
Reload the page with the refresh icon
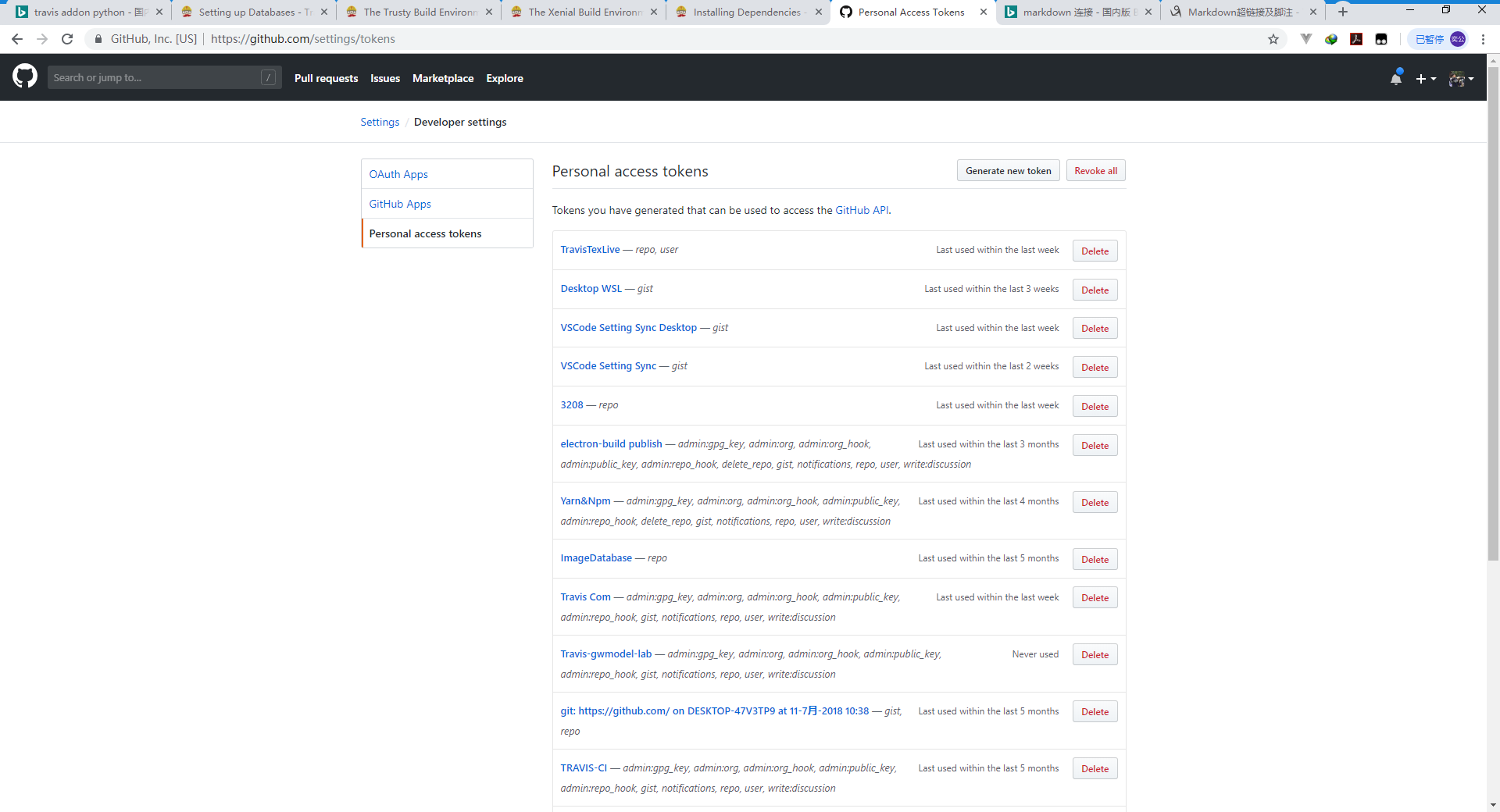tap(67, 39)
